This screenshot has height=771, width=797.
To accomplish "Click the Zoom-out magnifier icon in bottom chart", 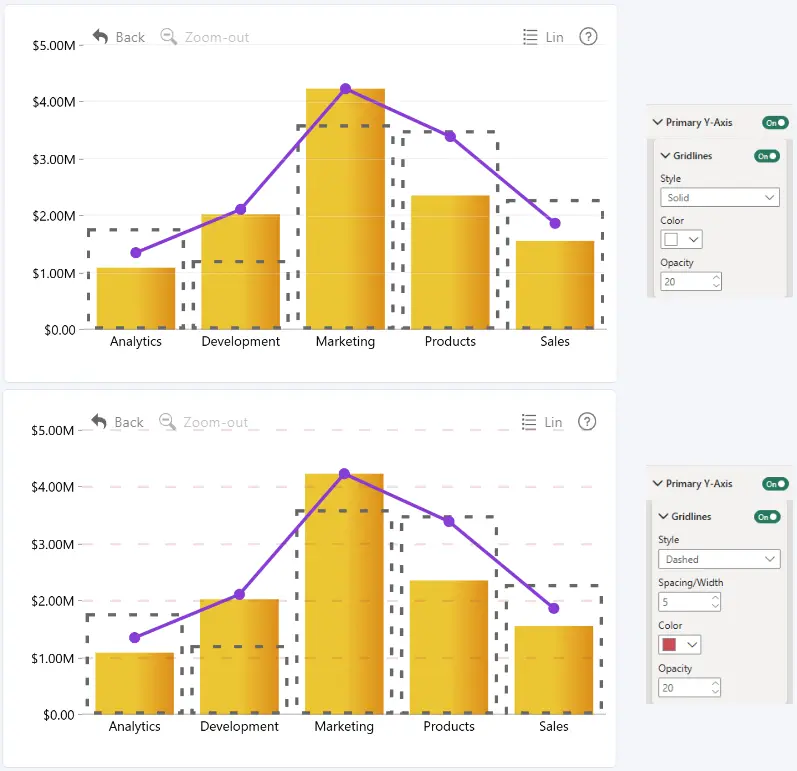I will [x=167, y=422].
